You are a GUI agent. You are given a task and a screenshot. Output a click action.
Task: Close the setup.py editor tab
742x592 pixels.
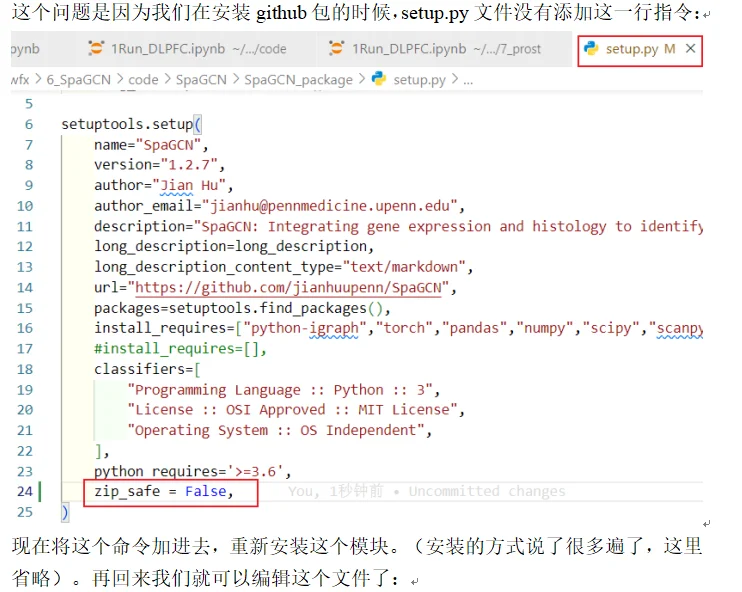[x=690, y=48]
